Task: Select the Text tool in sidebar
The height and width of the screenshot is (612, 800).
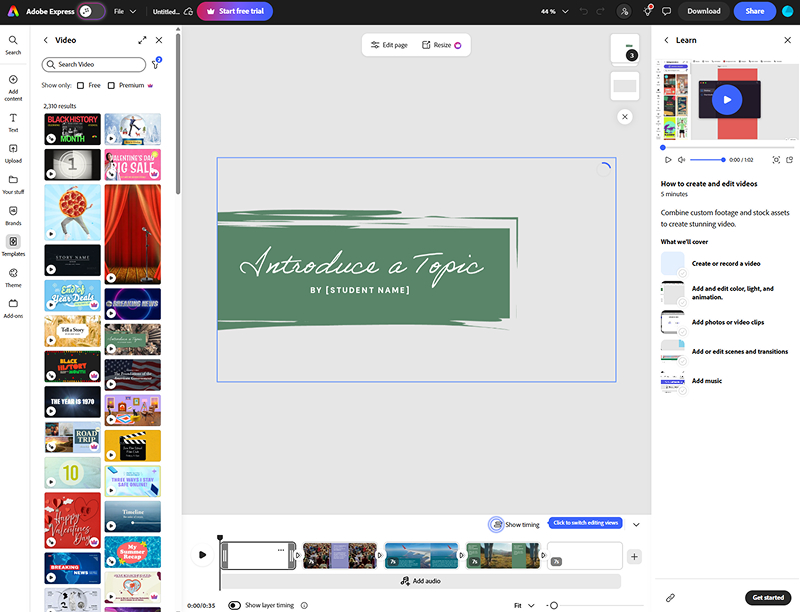Action: (x=13, y=122)
